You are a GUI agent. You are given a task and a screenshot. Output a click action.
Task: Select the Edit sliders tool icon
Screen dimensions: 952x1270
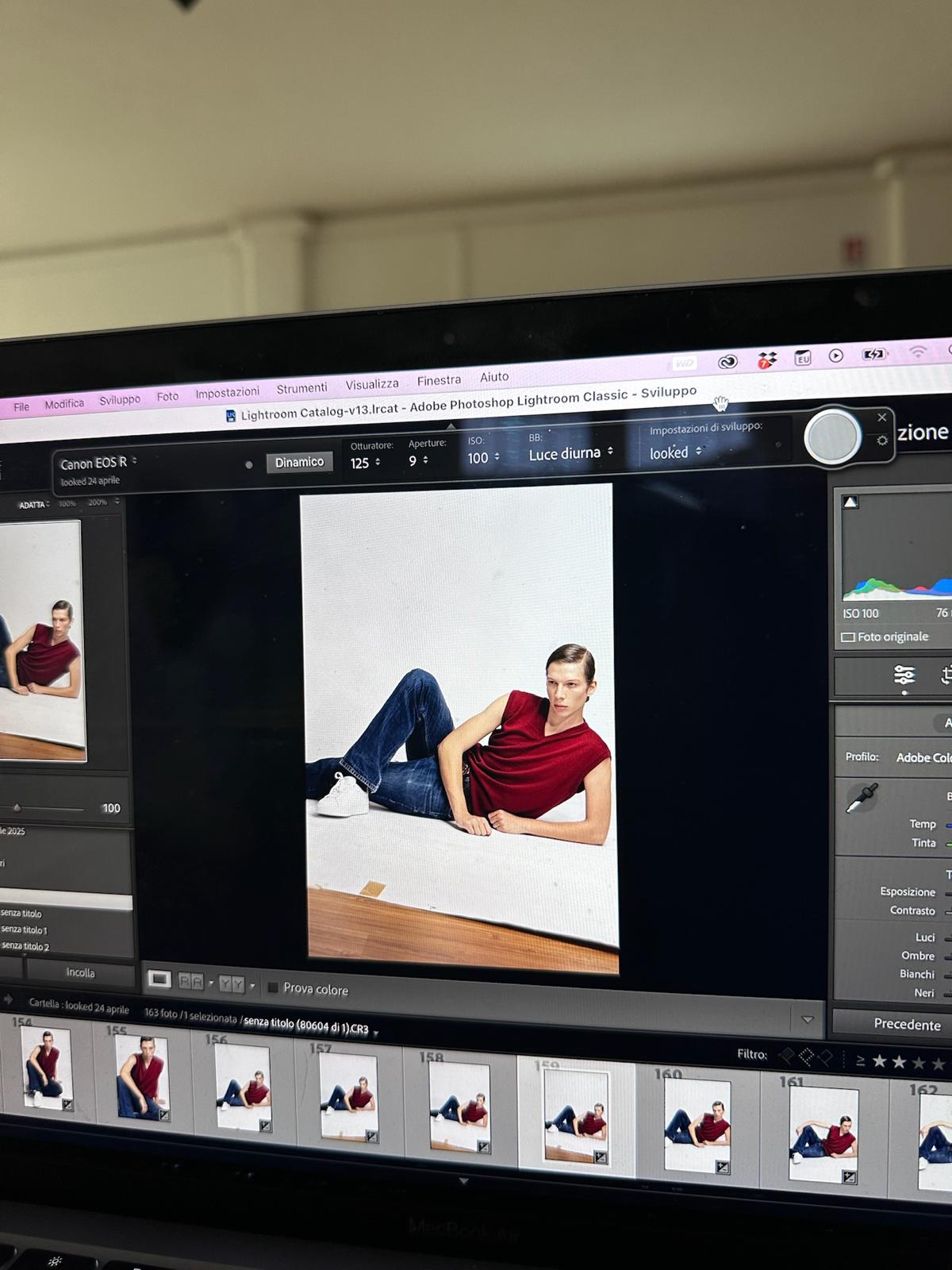tap(904, 675)
